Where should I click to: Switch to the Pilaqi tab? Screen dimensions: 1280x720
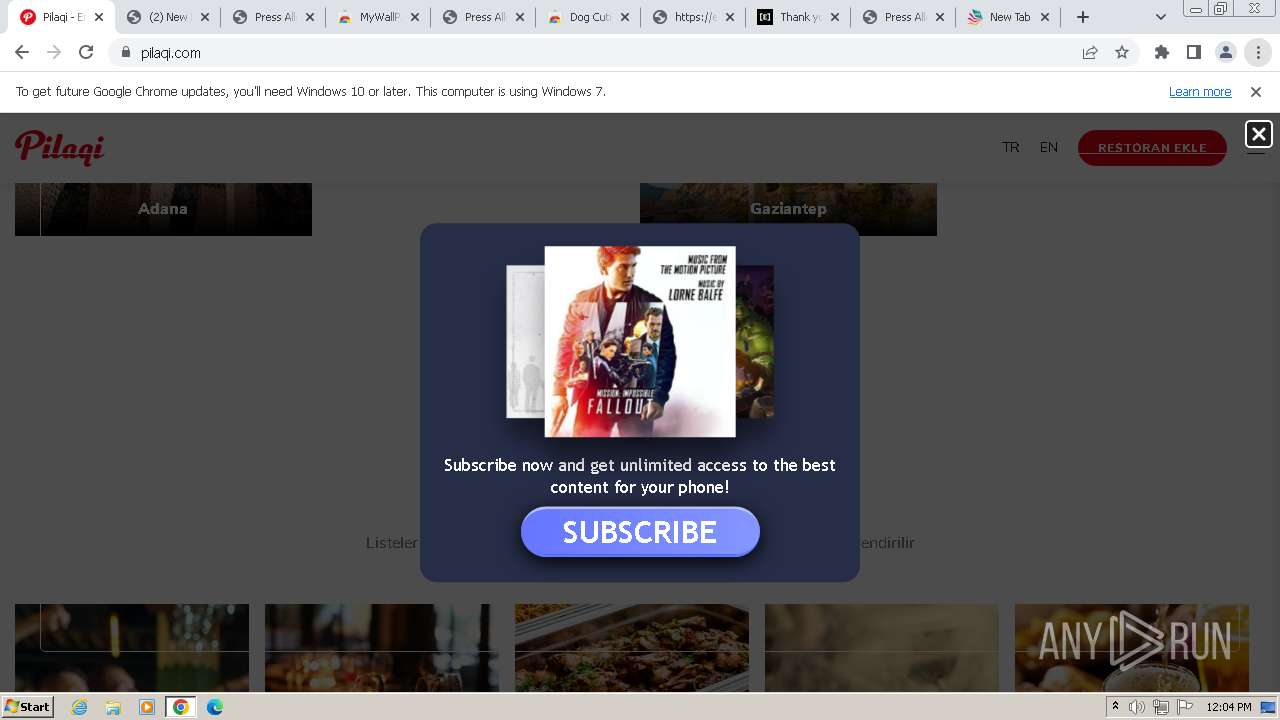[62, 17]
